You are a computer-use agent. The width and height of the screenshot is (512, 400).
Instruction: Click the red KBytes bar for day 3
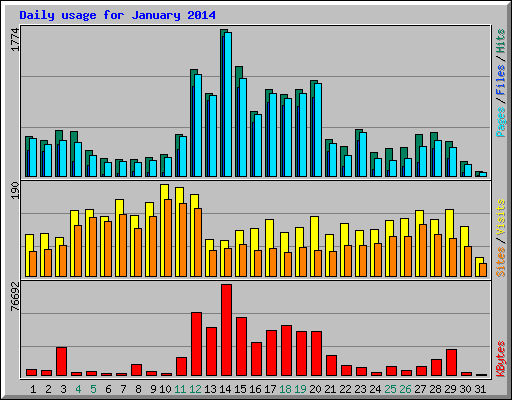click(x=61, y=361)
